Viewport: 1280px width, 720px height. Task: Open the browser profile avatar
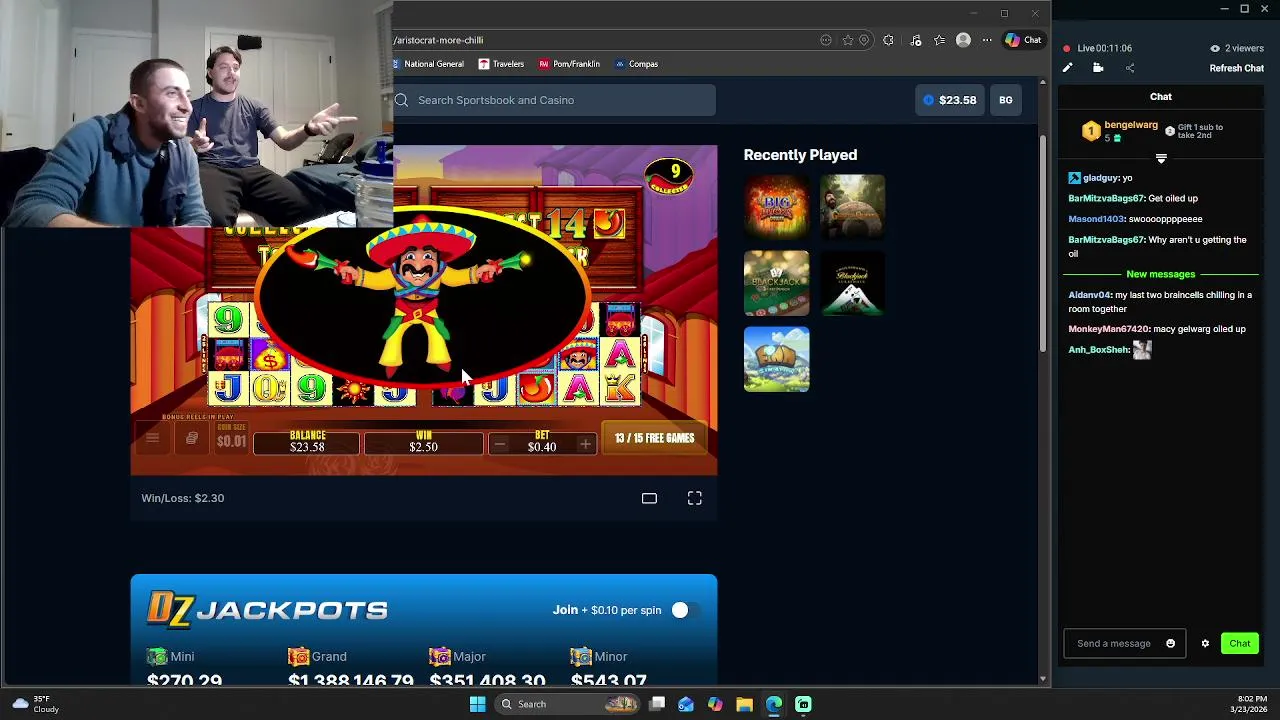point(963,40)
